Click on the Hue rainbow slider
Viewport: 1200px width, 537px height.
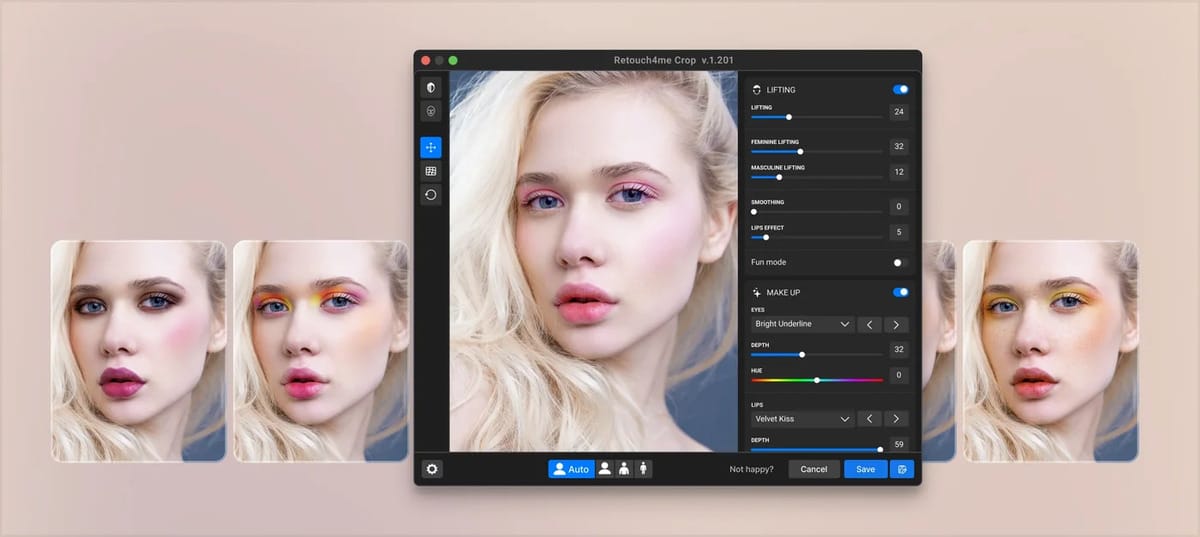[817, 380]
